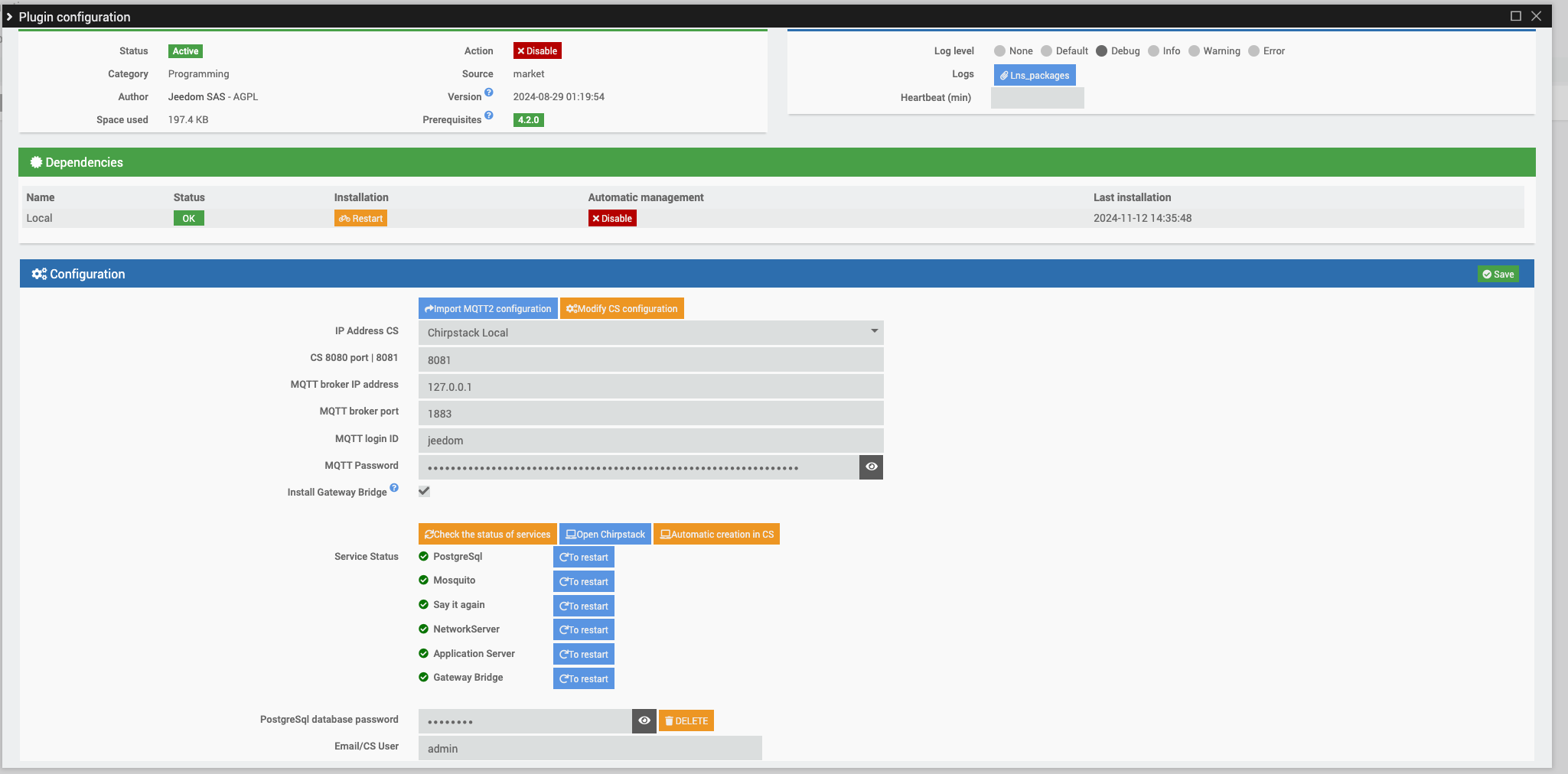
Task: Click Modify CS configuration
Action: click(x=622, y=309)
